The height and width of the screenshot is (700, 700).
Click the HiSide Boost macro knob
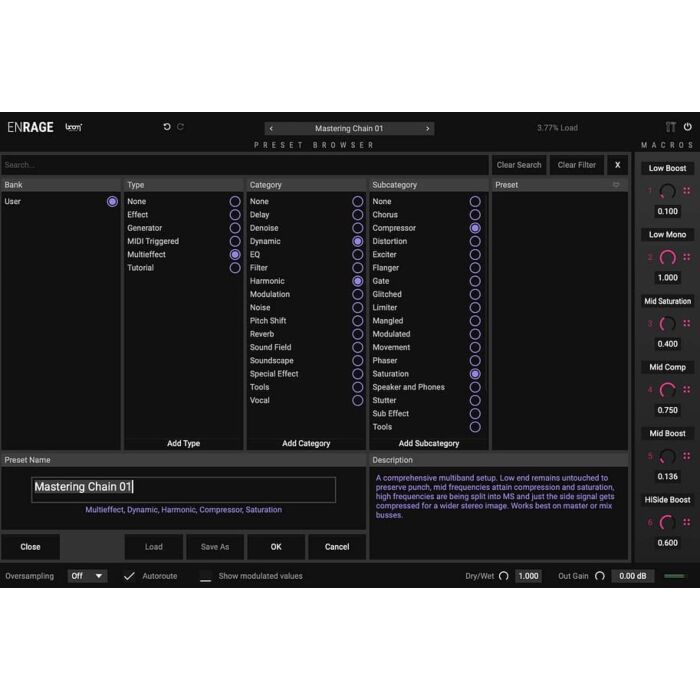click(667, 522)
